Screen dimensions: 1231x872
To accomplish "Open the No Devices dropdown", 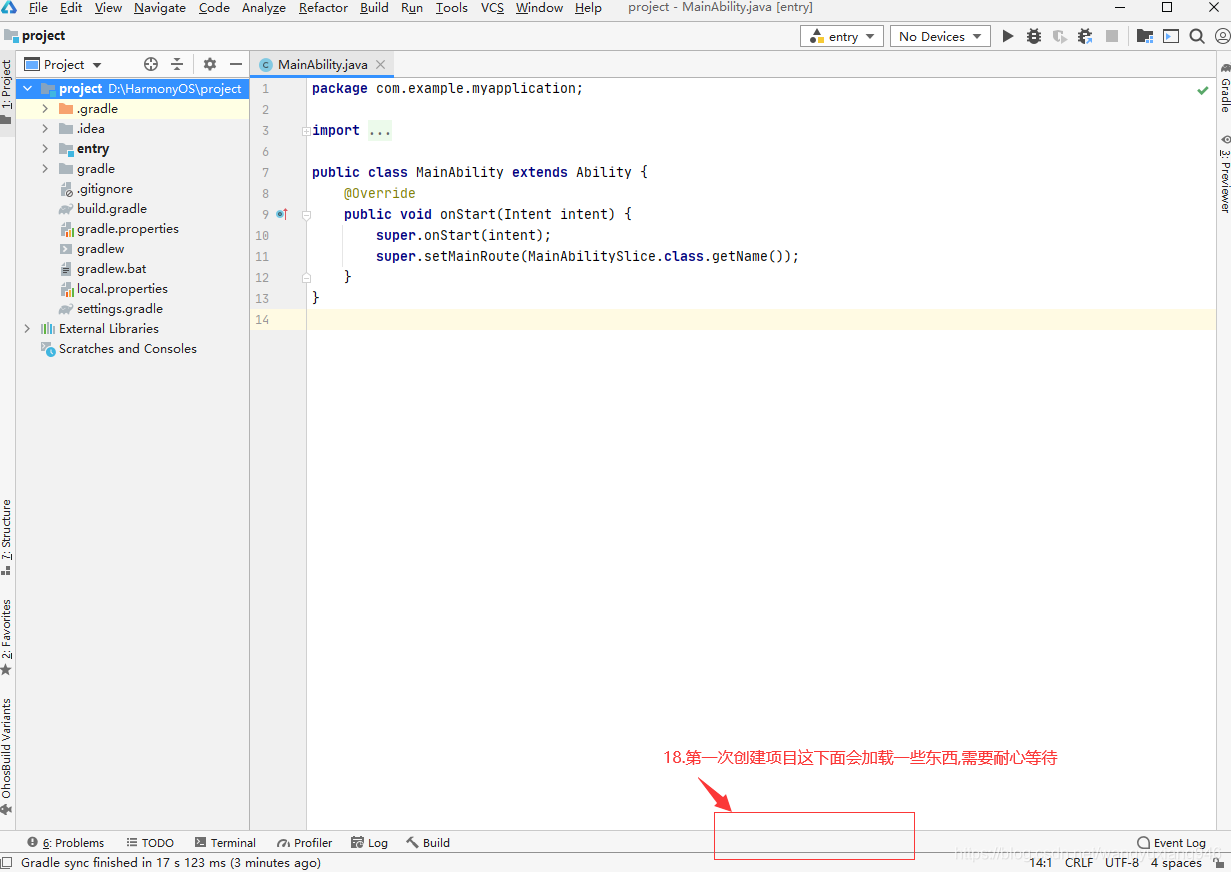I will coord(940,36).
